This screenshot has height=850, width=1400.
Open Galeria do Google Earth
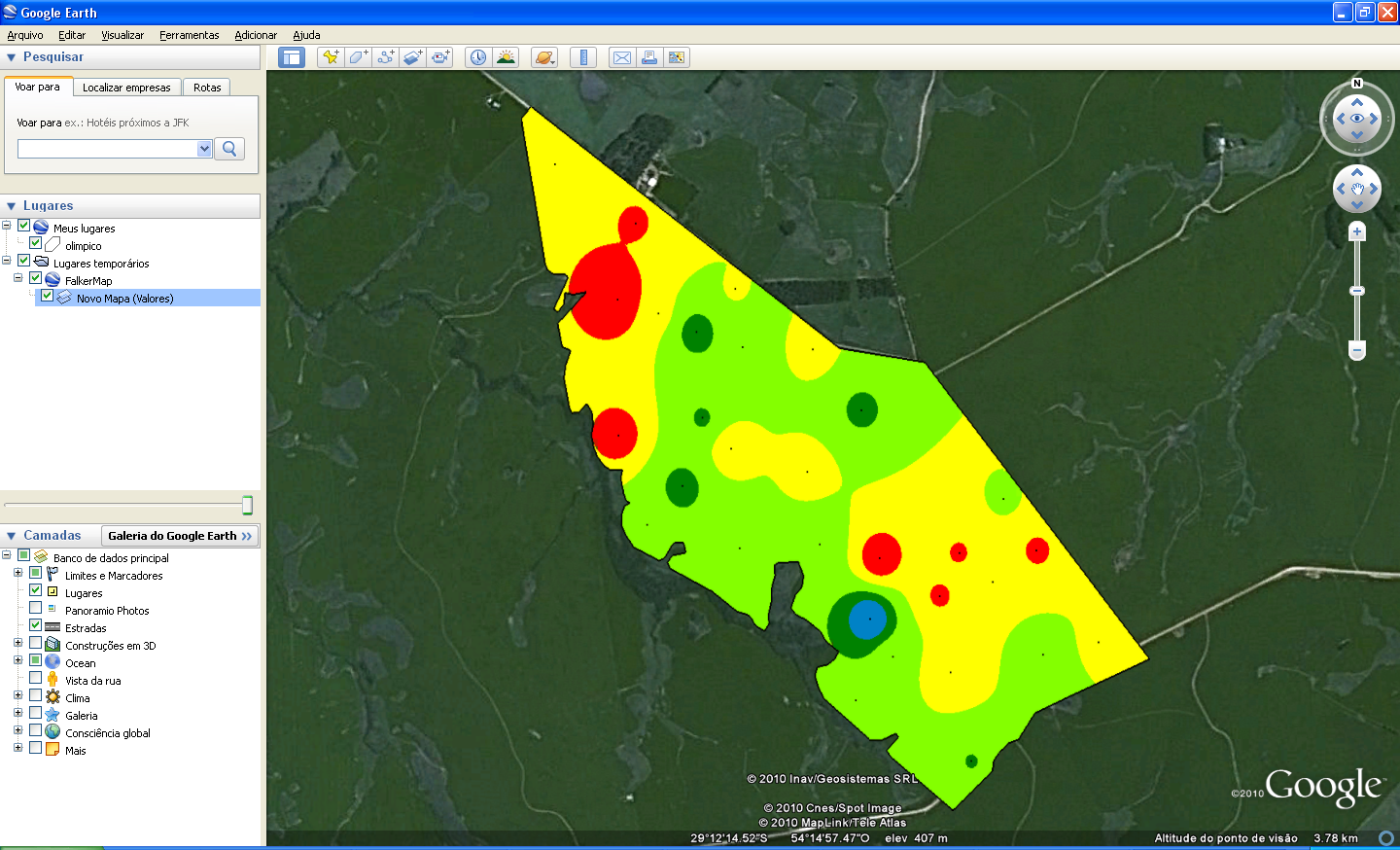point(180,536)
